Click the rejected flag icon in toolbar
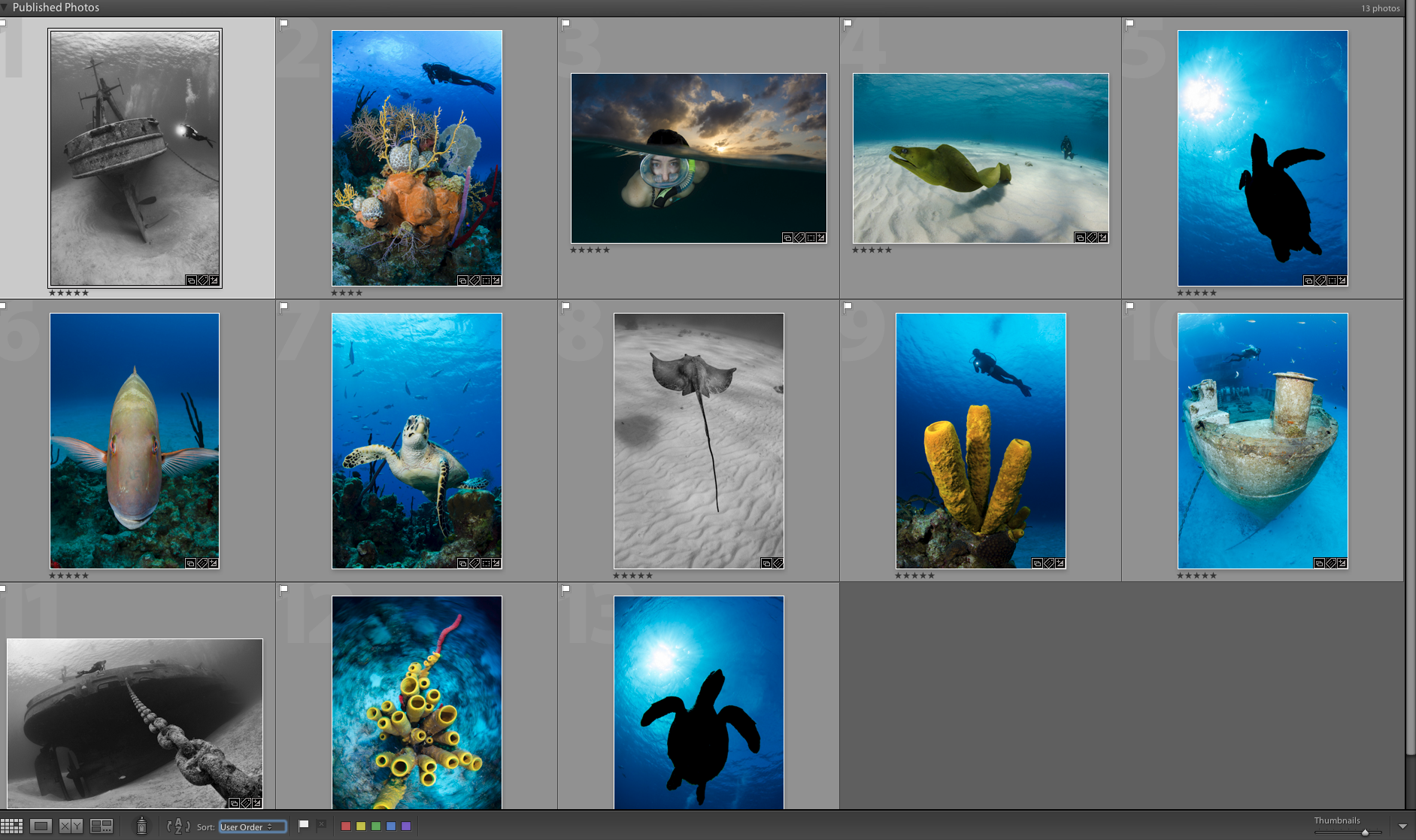The image size is (1416, 840). 321,824
